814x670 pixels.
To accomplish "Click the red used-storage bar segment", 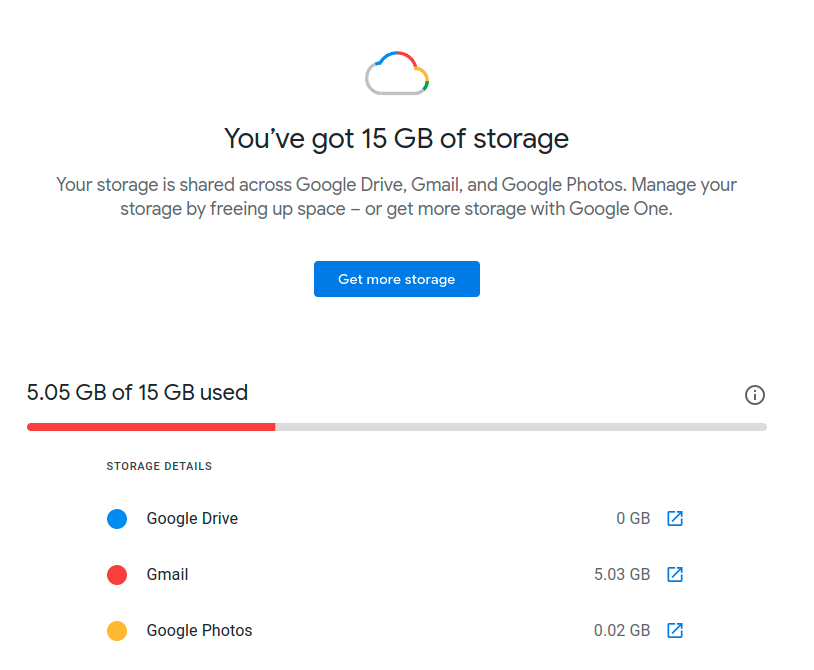I will [x=151, y=427].
